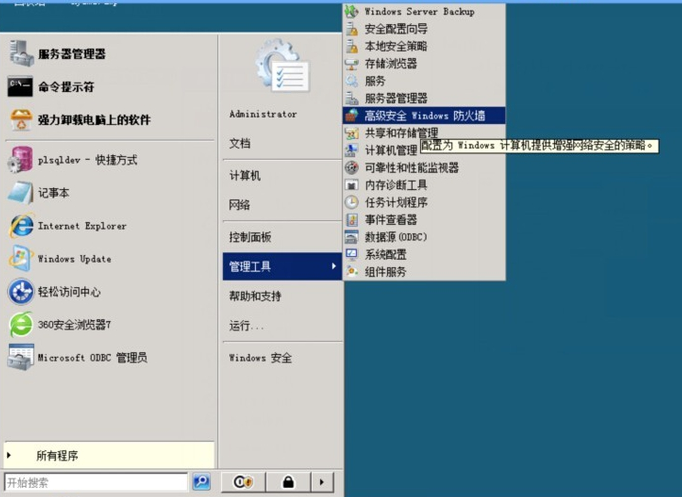Click Server Manager icon in Administrative Tools submenu
The width and height of the screenshot is (682, 497).
(x=351, y=98)
